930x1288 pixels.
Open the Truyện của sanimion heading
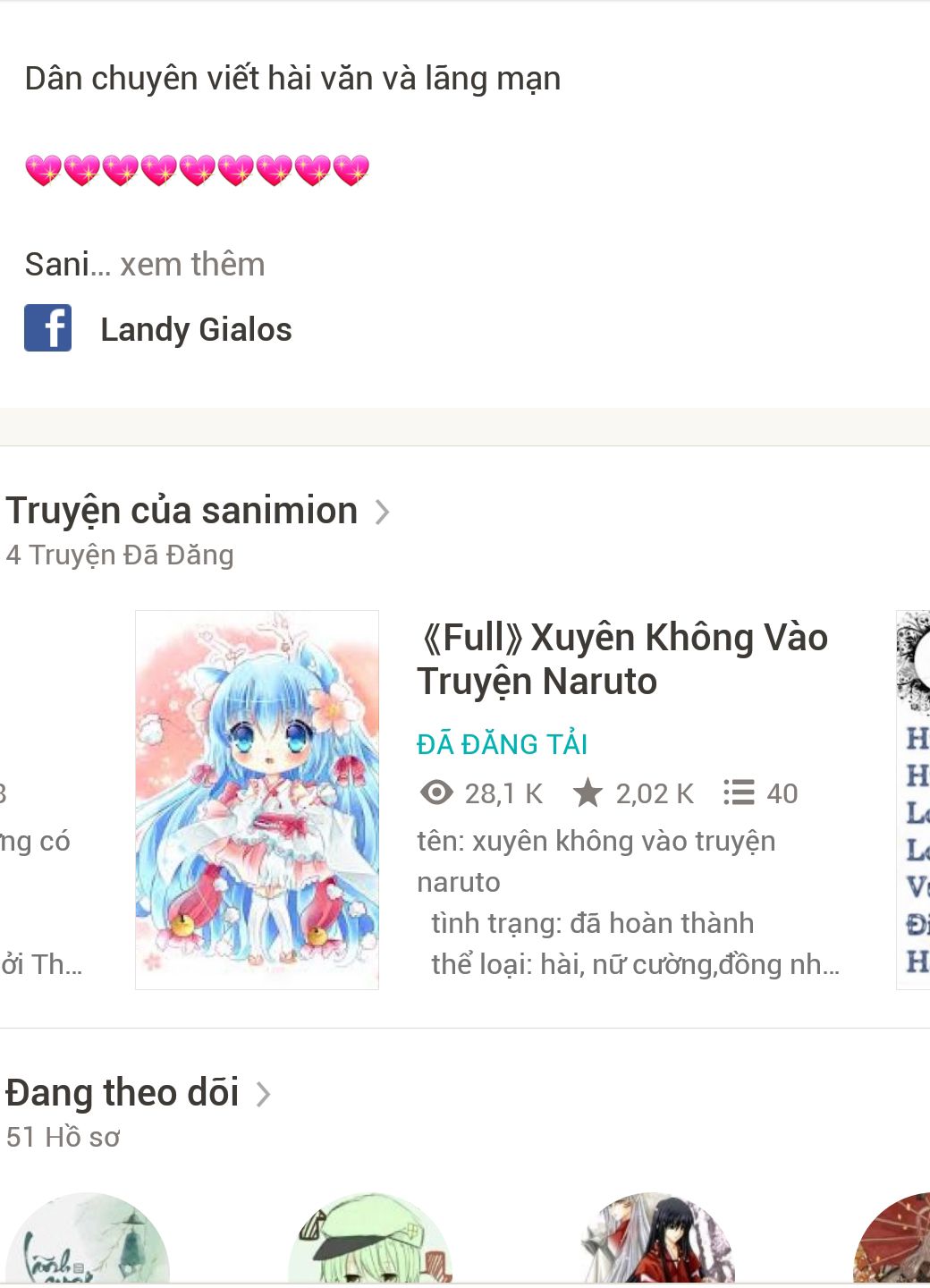(x=182, y=511)
